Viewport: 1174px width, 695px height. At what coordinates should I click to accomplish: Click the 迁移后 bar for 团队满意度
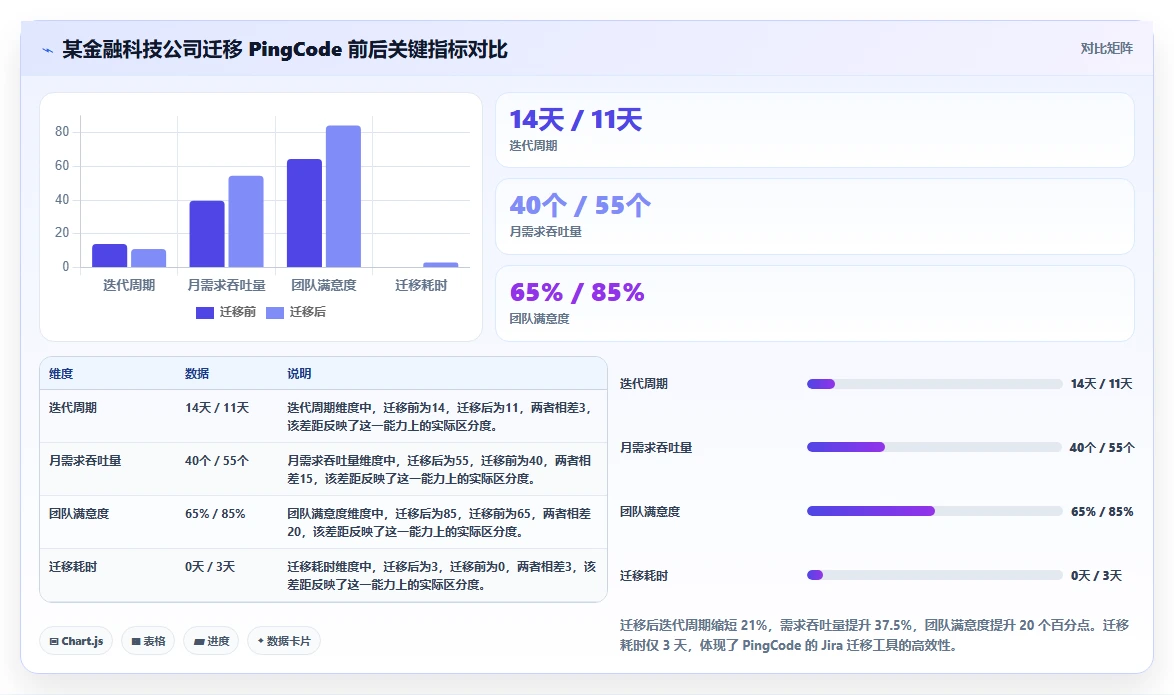[x=343, y=196]
